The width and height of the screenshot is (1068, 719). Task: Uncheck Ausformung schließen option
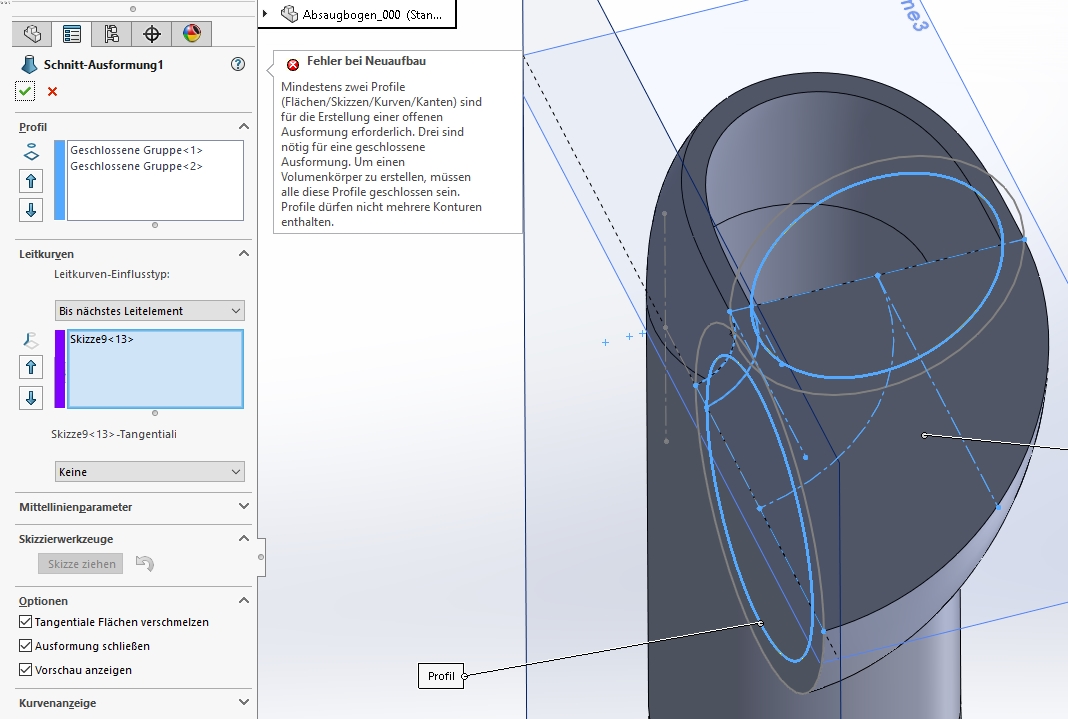tap(26, 646)
